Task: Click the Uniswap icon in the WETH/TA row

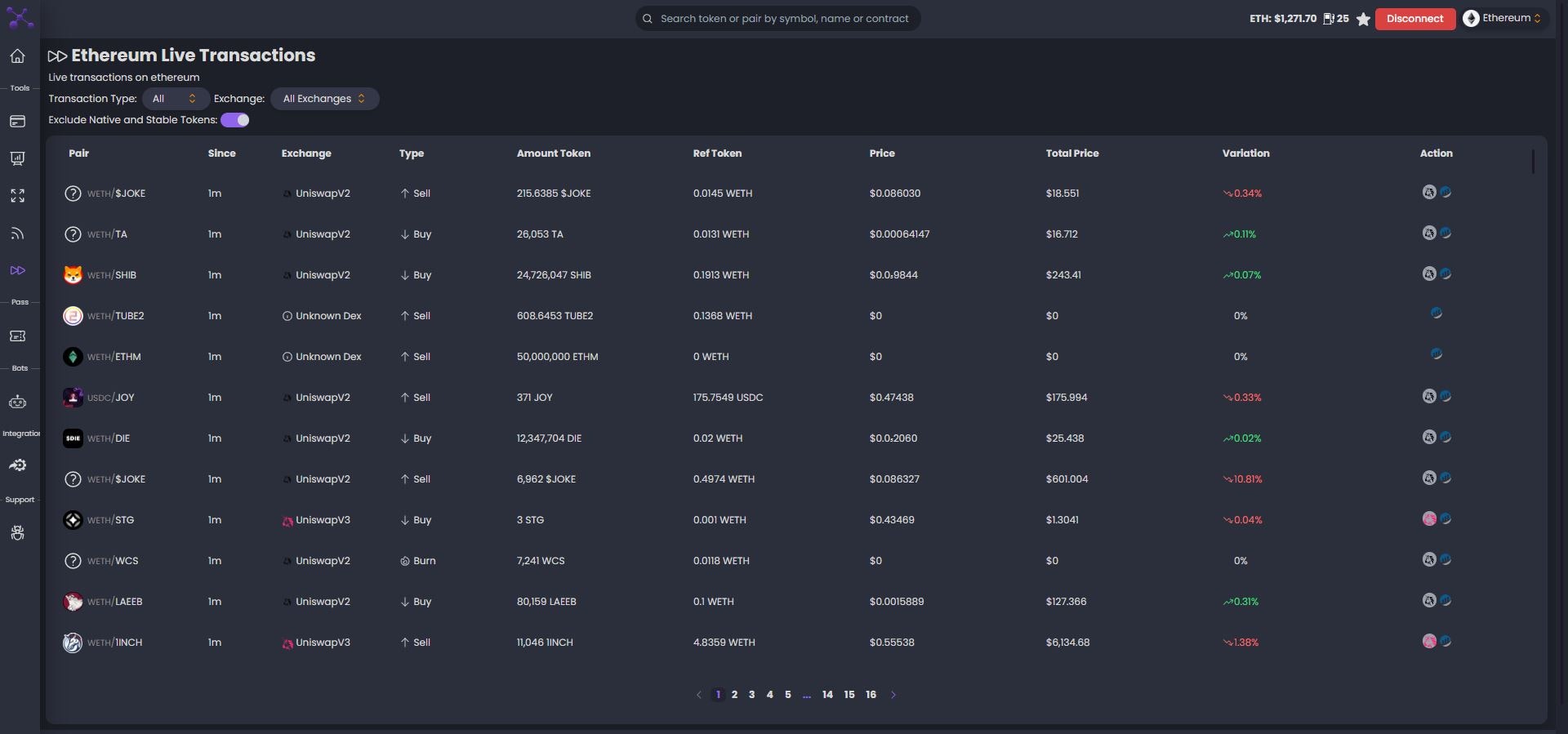Action: [1429, 234]
